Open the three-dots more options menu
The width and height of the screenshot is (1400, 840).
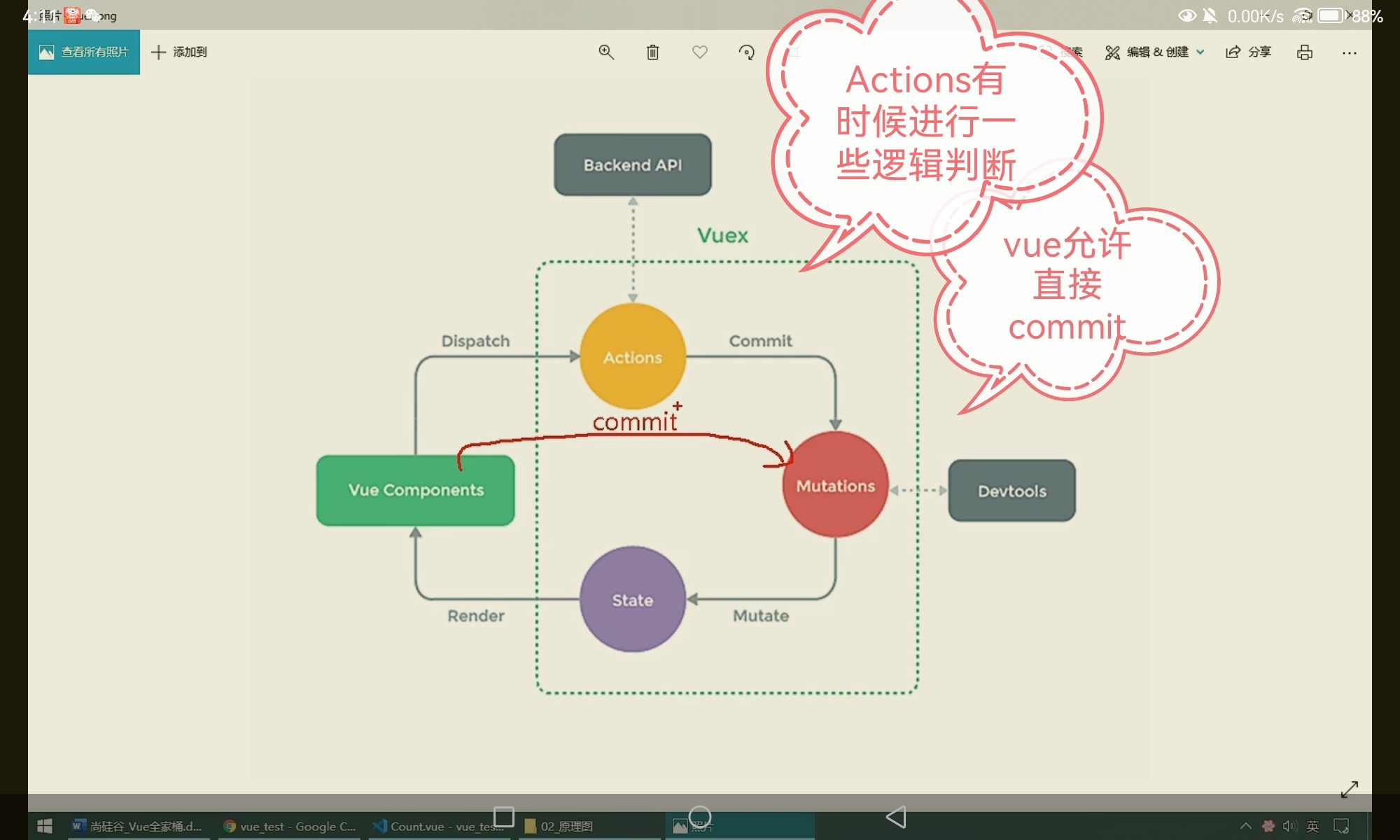pos(1349,52)
